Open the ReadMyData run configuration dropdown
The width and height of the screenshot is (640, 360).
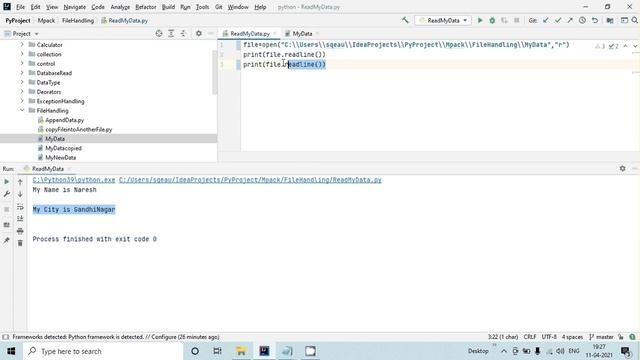(443, 20)
